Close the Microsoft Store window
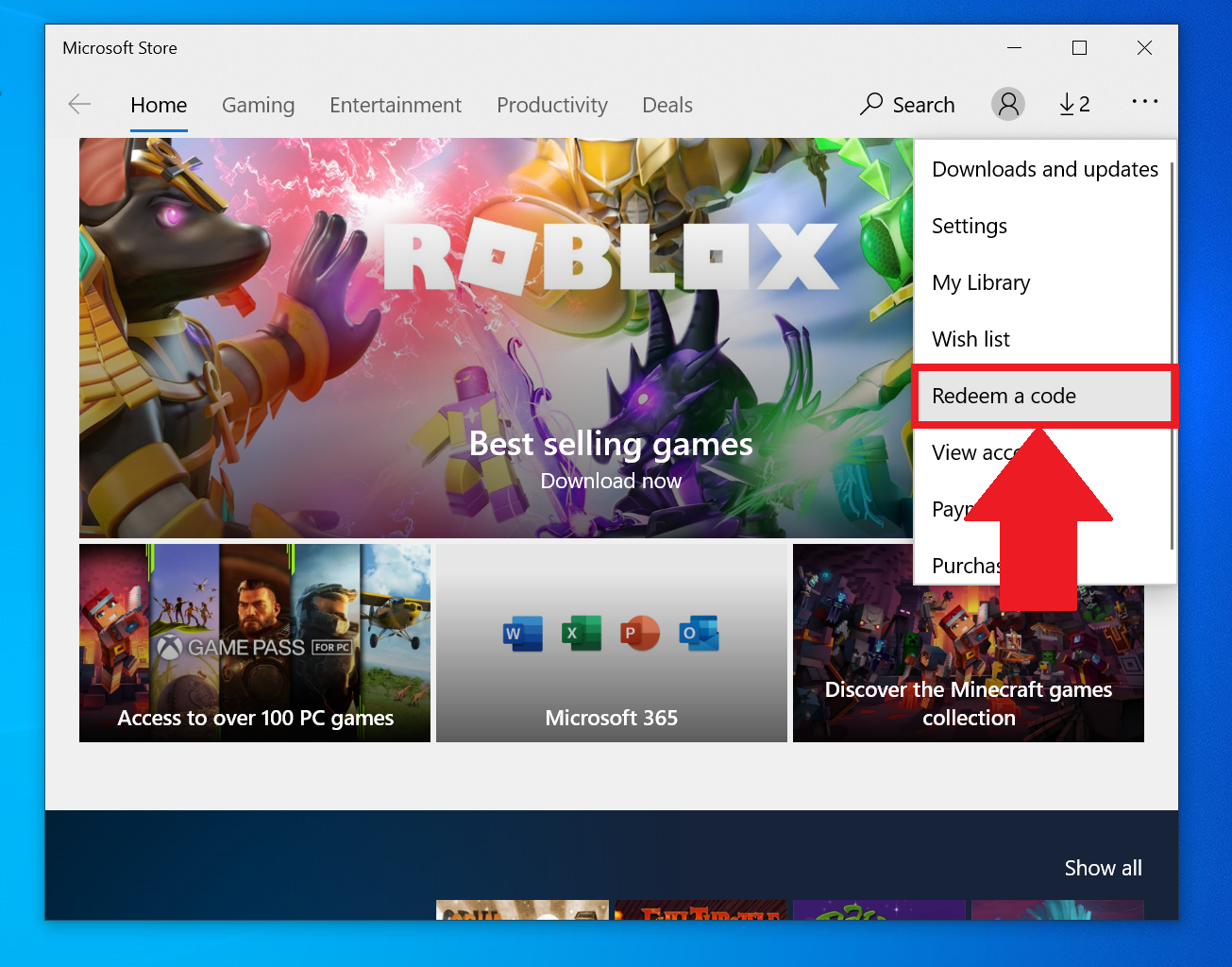This screenshot has height=967, width=1232. tap(1144, 47)
